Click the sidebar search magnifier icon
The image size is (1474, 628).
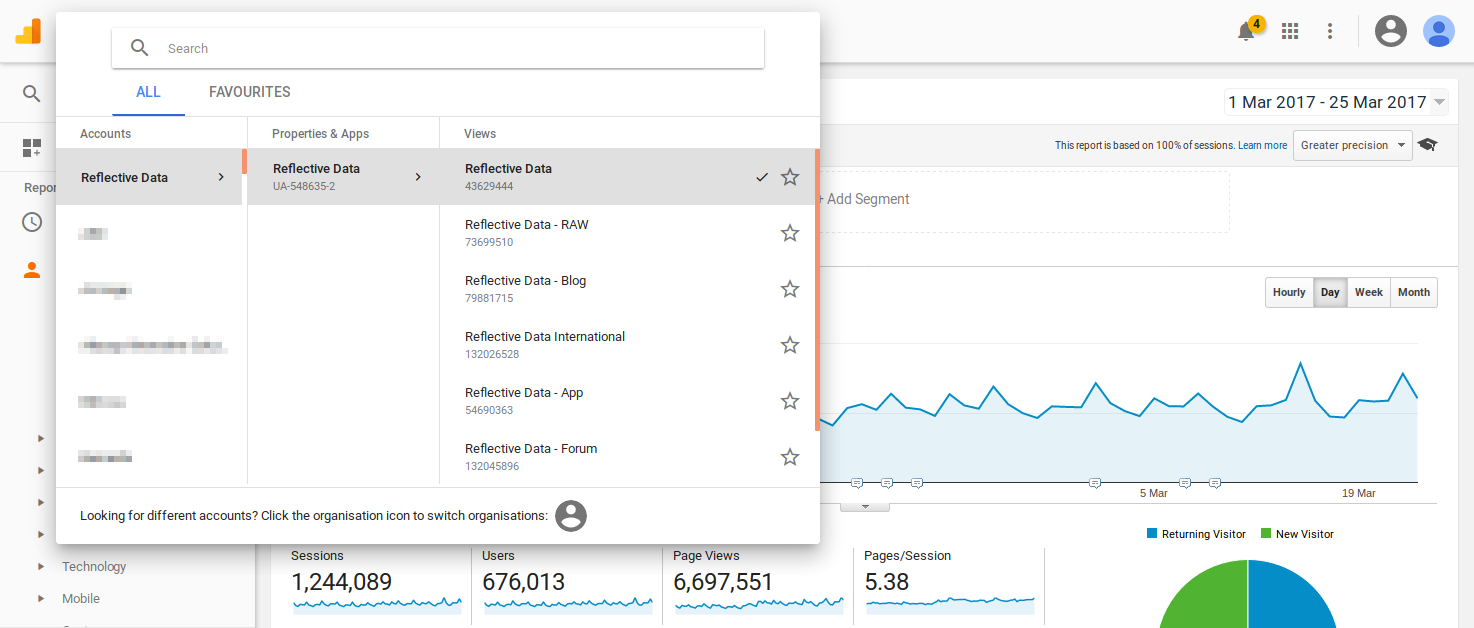pos(32,94)
